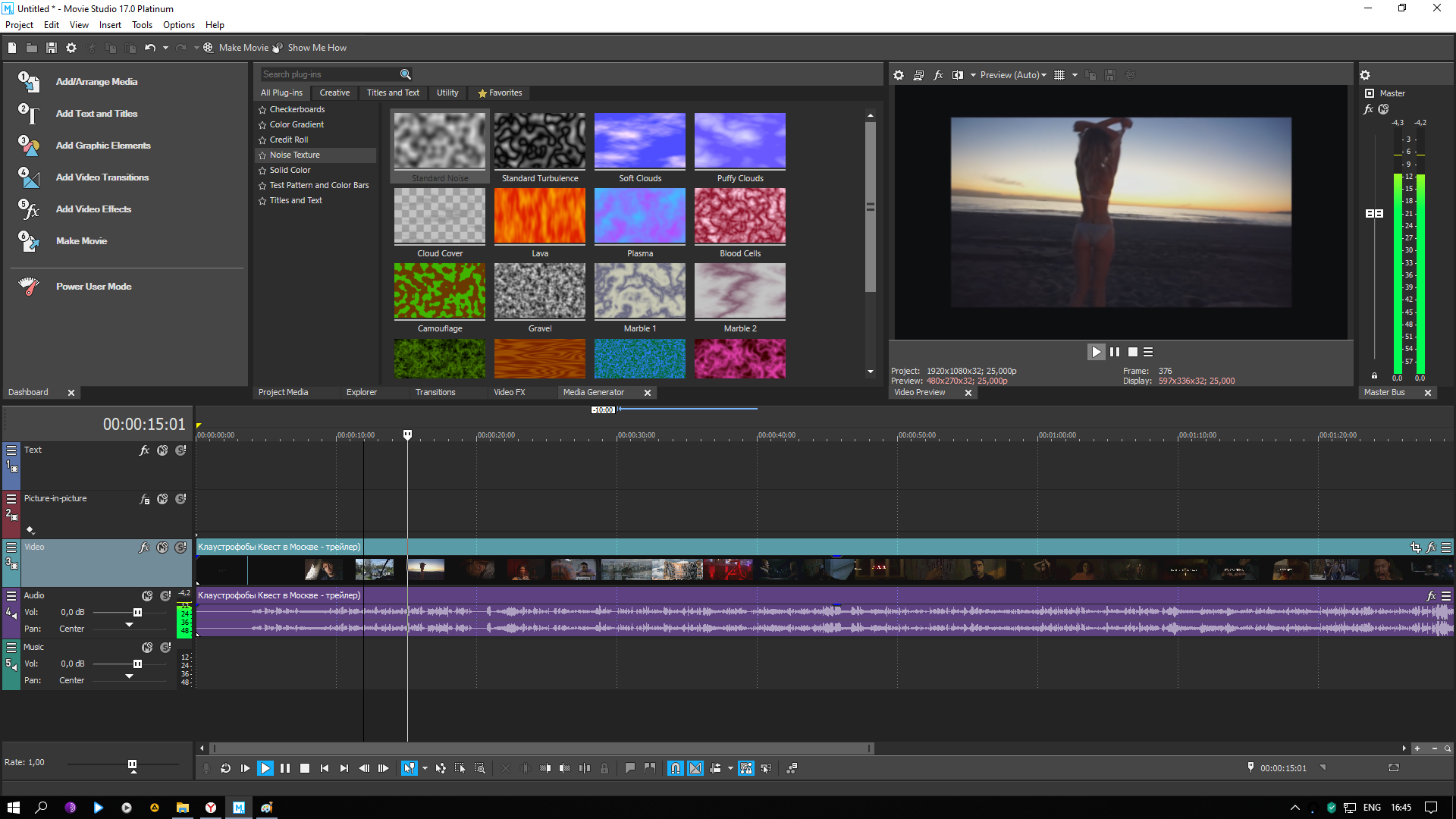The height and width of the screenshot is (819, 1456).
Task: Open the Preview panel's Video Output FX
Action: 938,75
